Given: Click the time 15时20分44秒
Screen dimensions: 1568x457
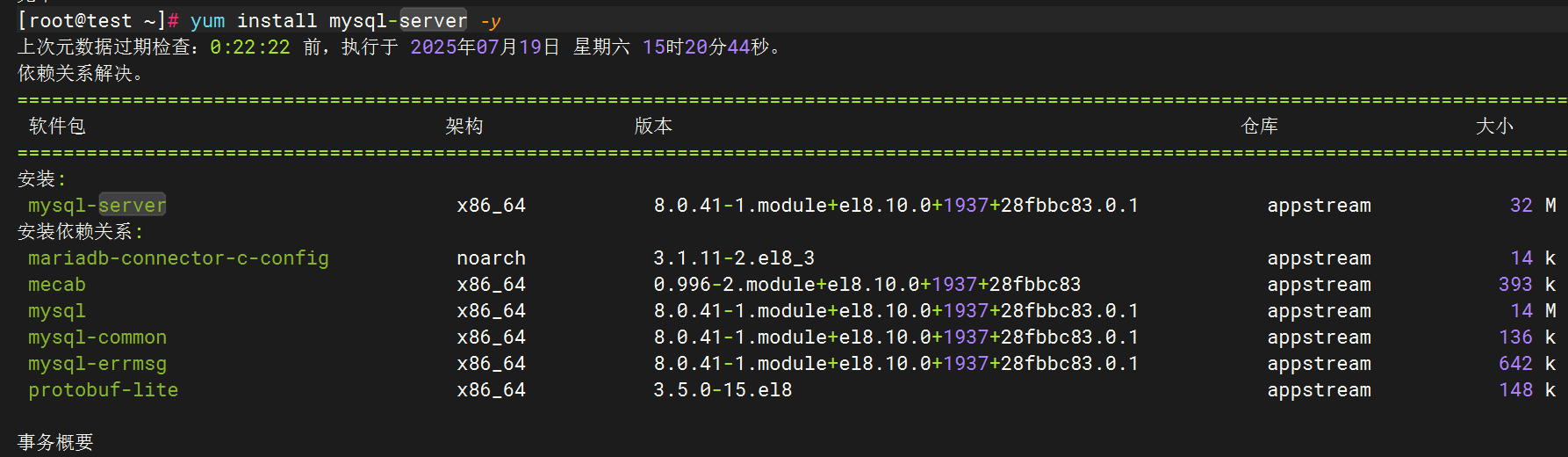Looking at the screenshot, I should pos(707,47).
